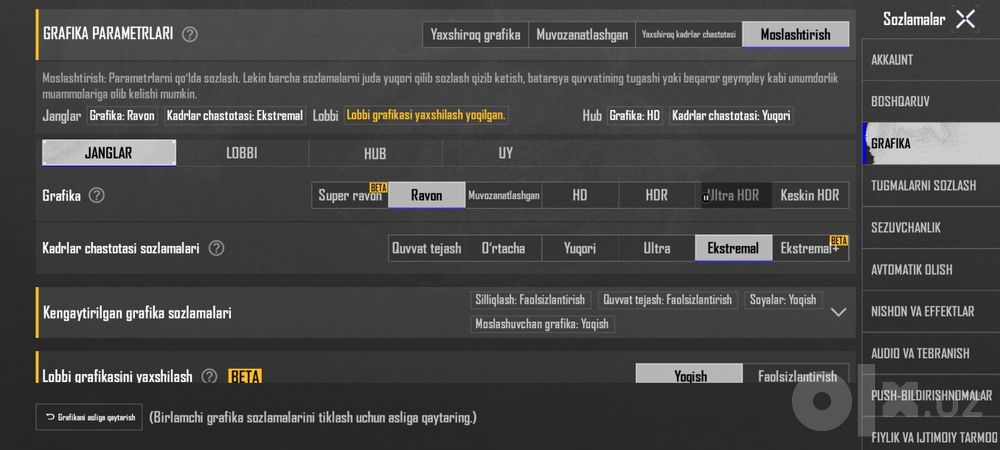Open GRAFIKA settings section
The height and width of the screenshot is (450, 1000).
click(x=930, y=143)
